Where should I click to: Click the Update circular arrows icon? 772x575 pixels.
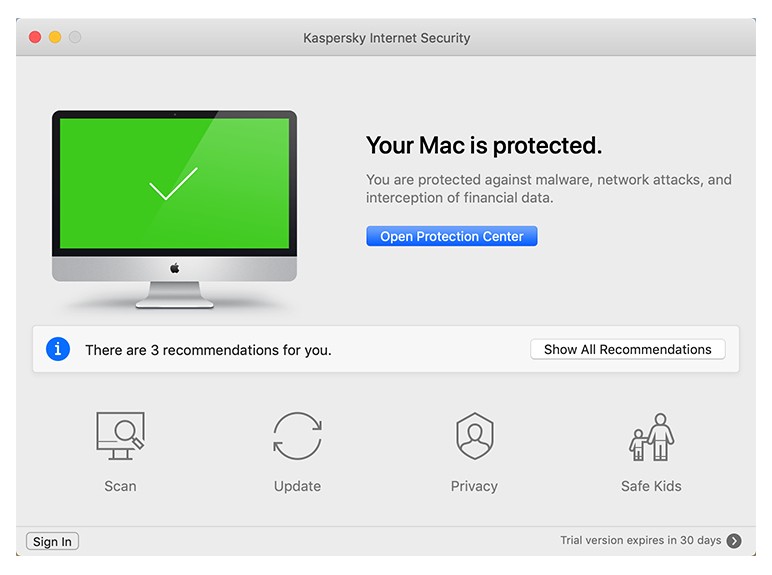click(297, 436)
